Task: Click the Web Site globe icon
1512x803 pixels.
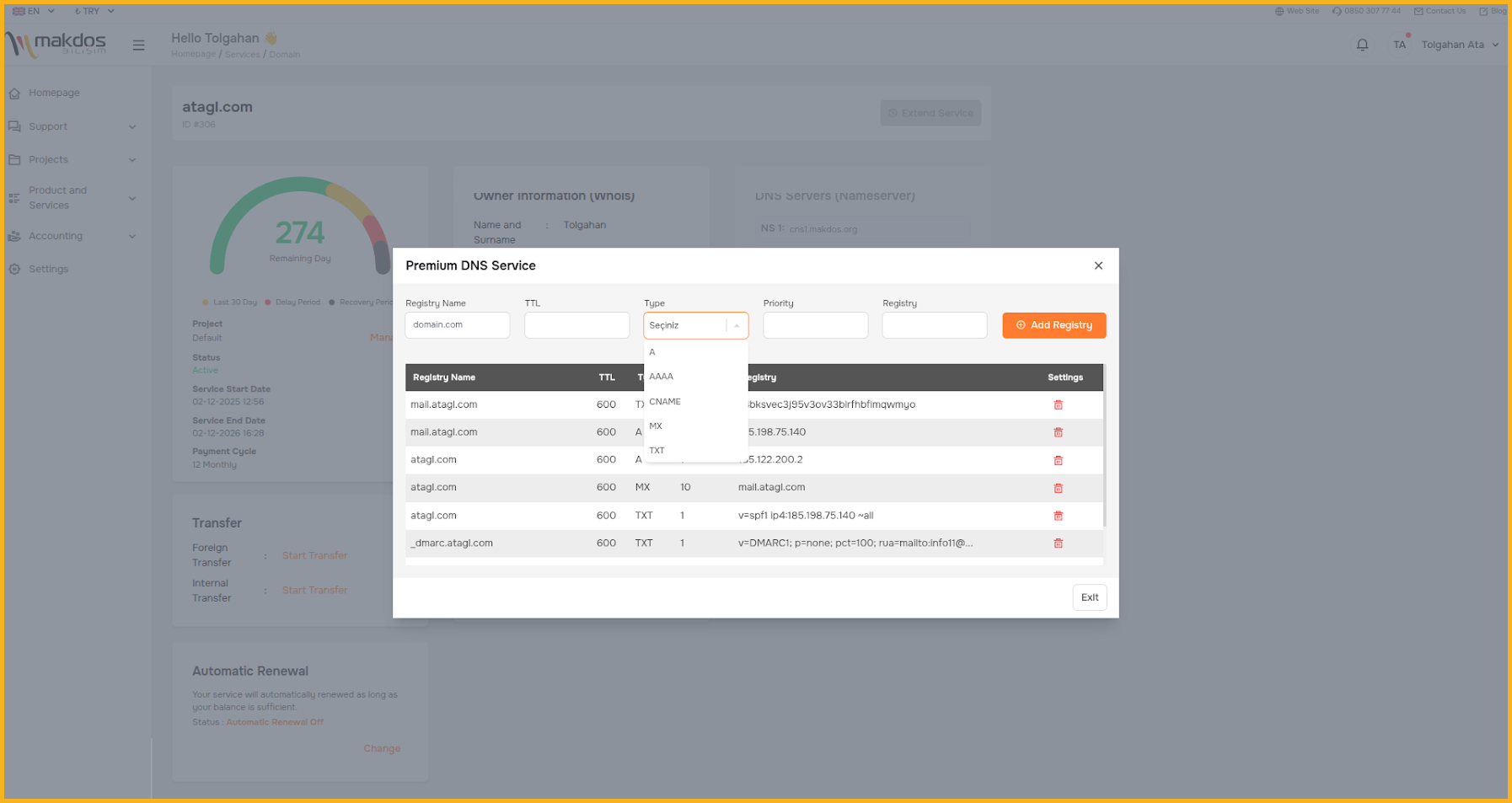Action: (1279, 10)
